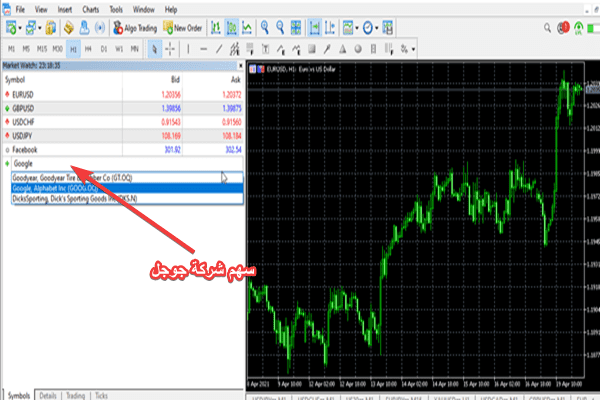The image size is (600, 400).
Task: Enable the D1 timeframe
Action: click(104, 47)
